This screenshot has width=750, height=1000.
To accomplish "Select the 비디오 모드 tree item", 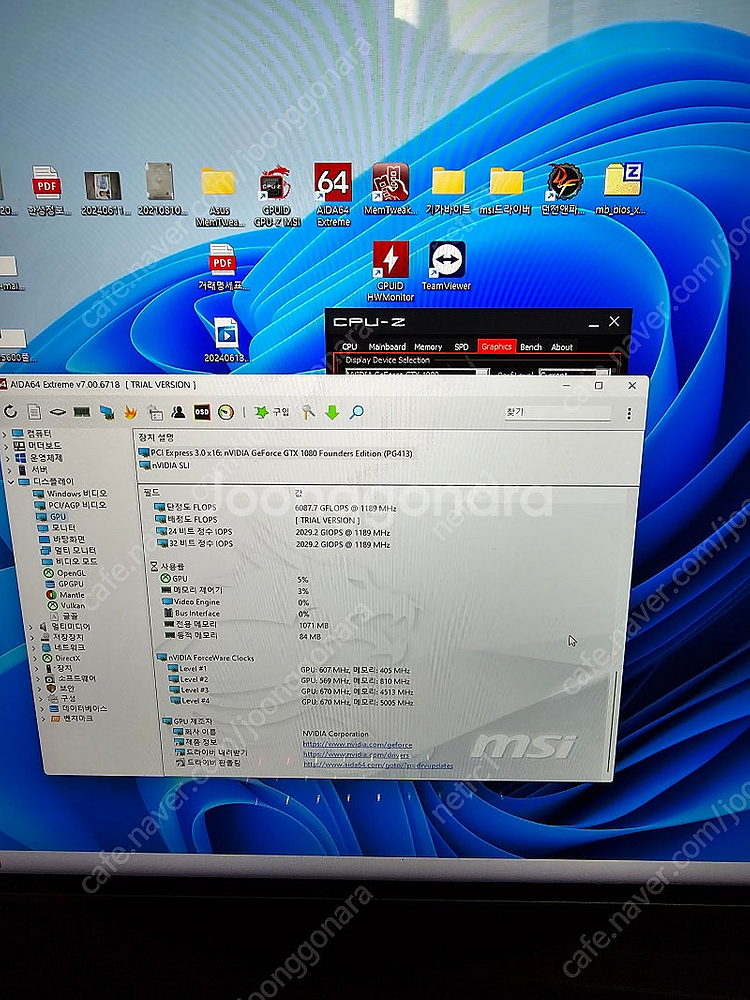I will 70,561.
